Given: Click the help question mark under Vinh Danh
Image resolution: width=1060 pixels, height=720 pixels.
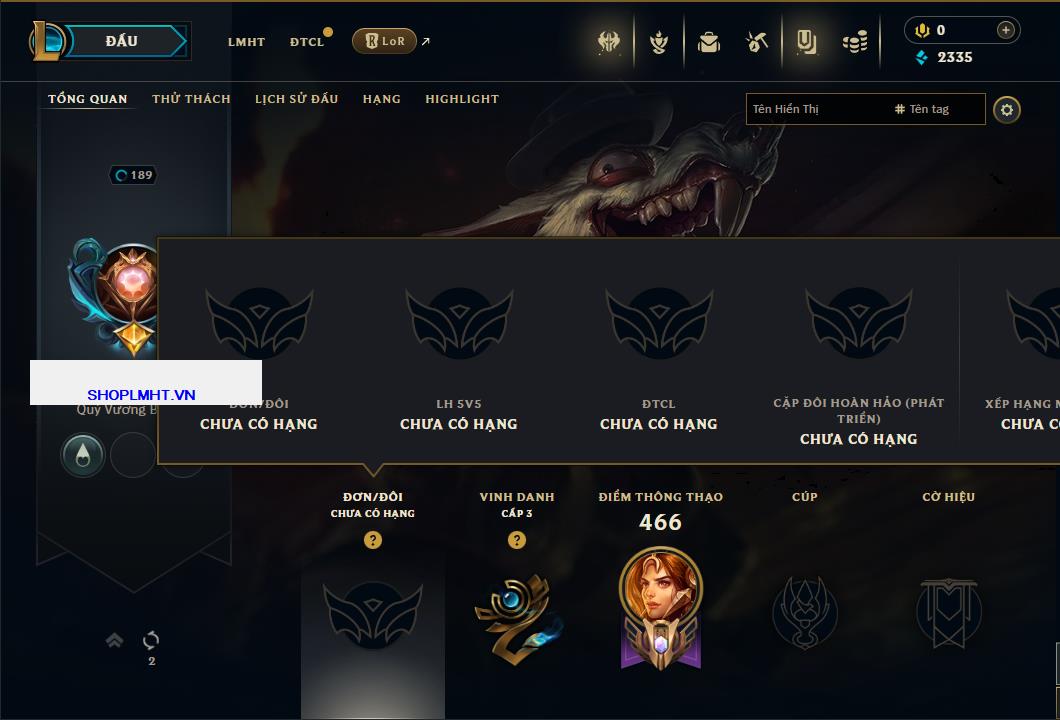Looking at the screenshot, I should point(516,539).
